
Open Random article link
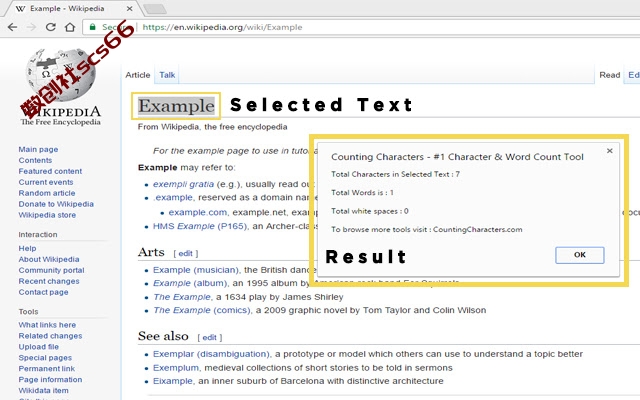coord(47,193)
